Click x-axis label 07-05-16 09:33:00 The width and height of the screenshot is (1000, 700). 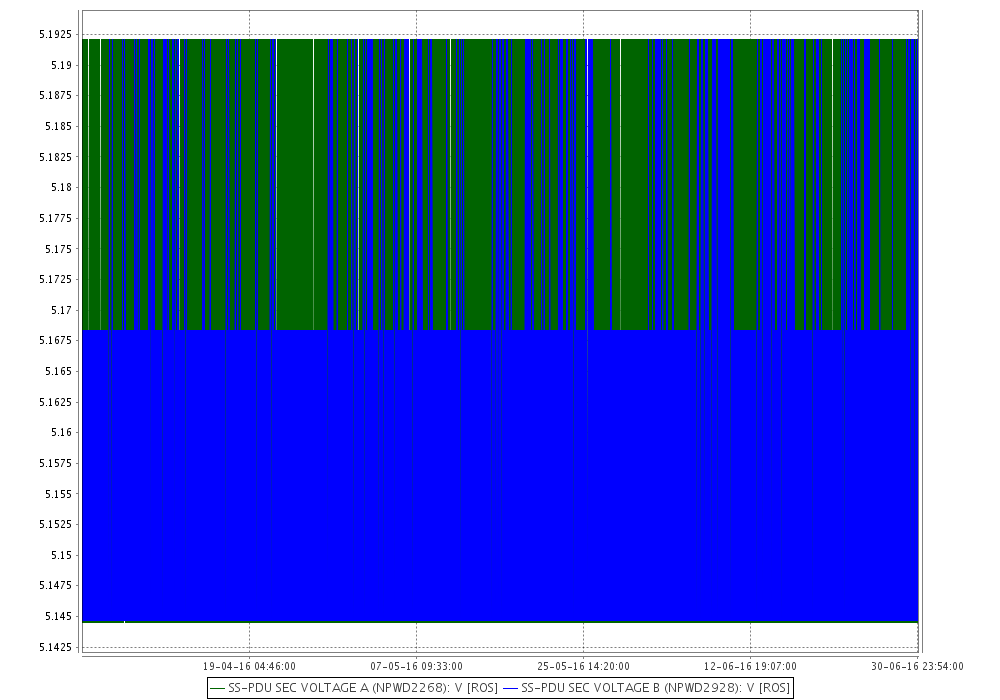[416, 666]
